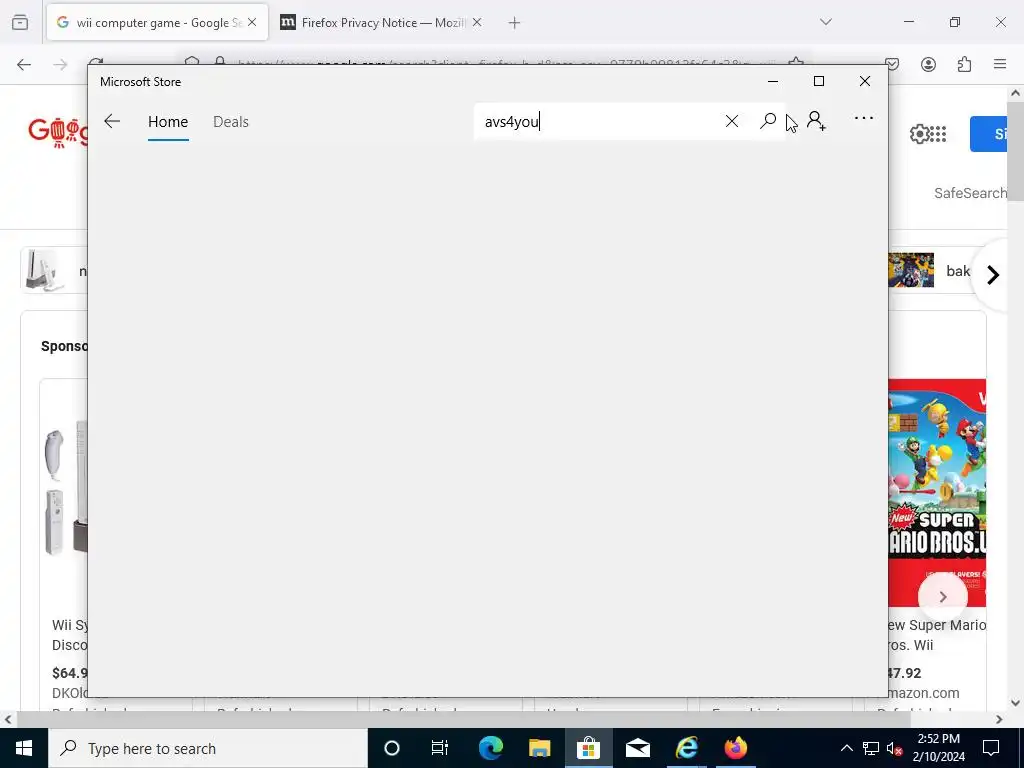Open Mail from the taskbar

[x=637, y=748]
